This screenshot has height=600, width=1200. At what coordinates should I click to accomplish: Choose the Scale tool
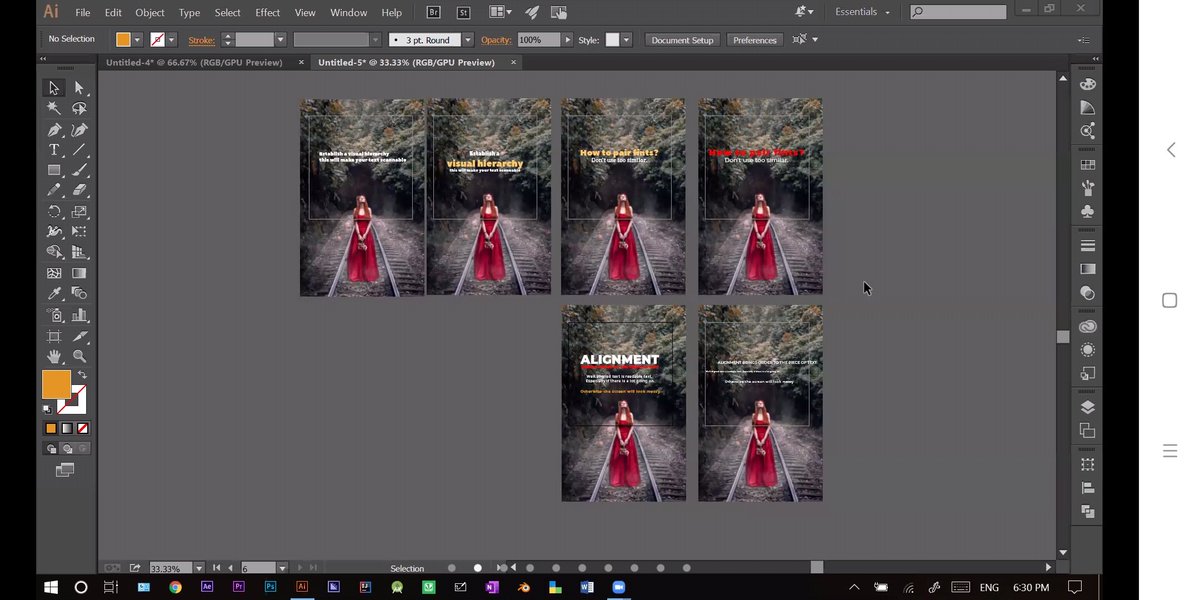pos(79,211)
